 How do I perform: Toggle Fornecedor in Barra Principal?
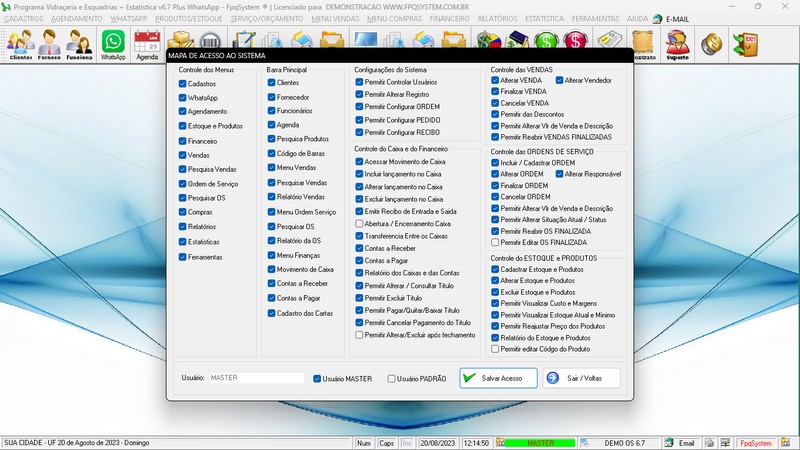(271, 97)
